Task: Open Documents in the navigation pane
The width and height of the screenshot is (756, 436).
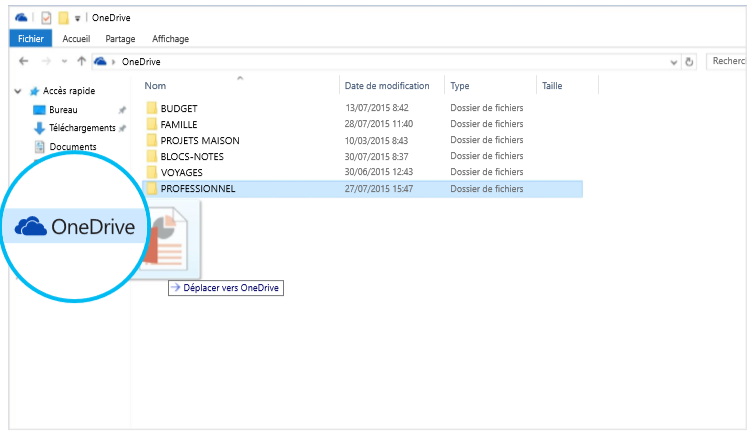Action: [73, 147]
